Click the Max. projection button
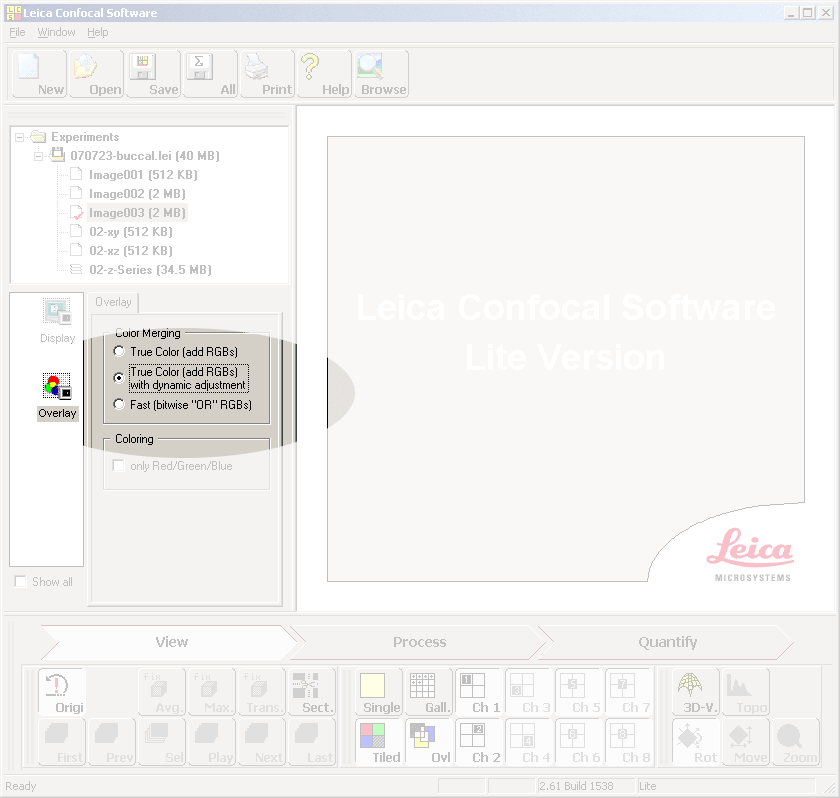Viewport: 840px width, 798px height. [212, 692]
